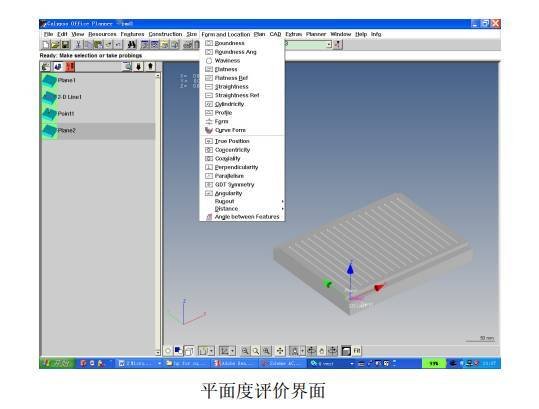Screen dimensions: 539x409
Task: Open the green combo box dropdown in toolbar
Action: pyautogui.click(x=329, y=45)
